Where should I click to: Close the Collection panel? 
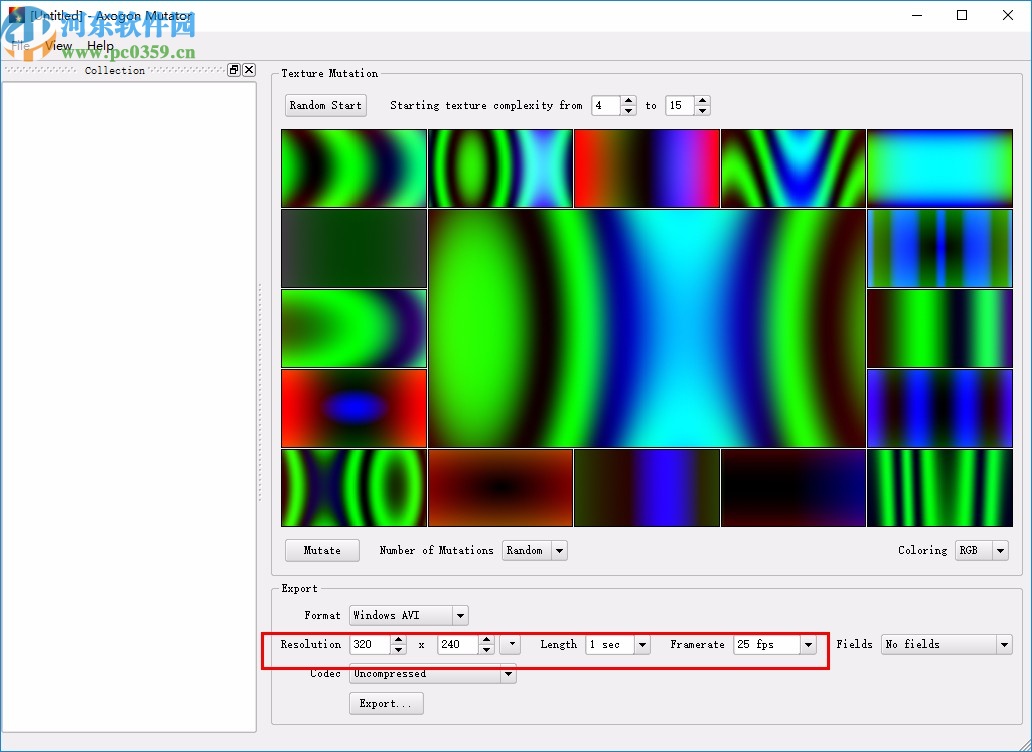(249, 70)
